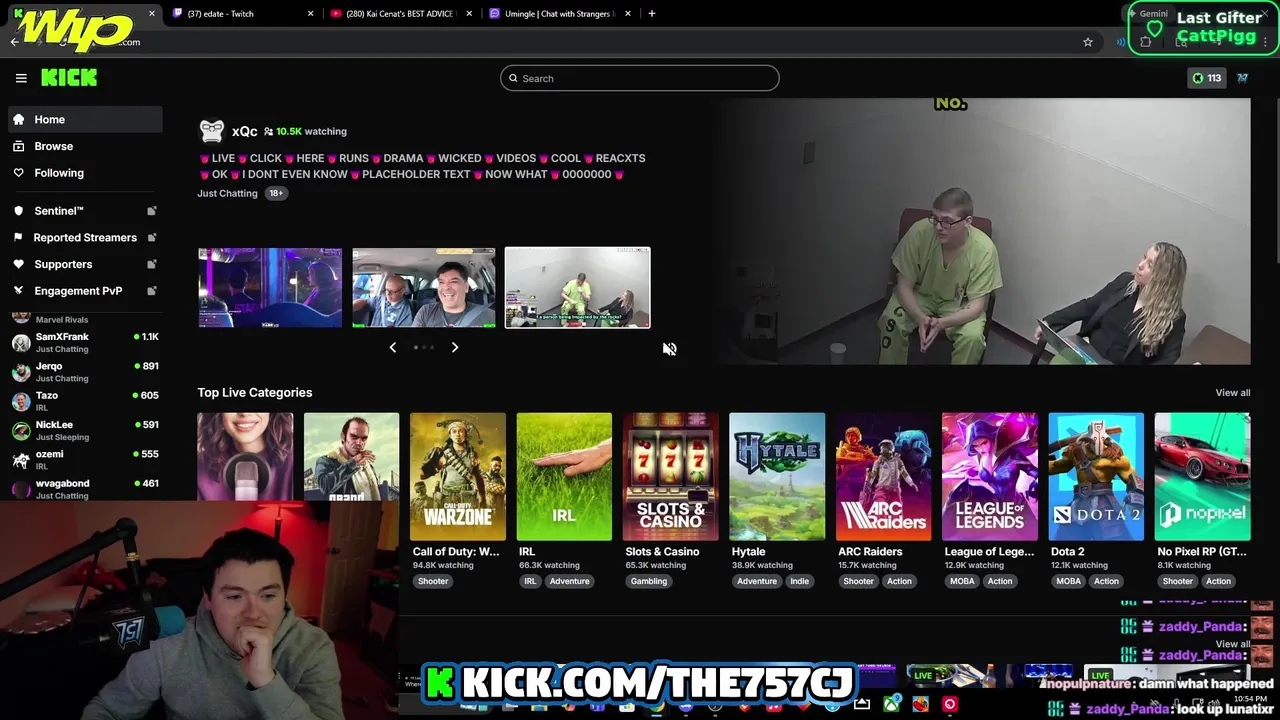The width and height of the screenshot is (1280, 720).
Task: Switch to the Umingle Chat with Strangers tab
Action: click(560, 14)
